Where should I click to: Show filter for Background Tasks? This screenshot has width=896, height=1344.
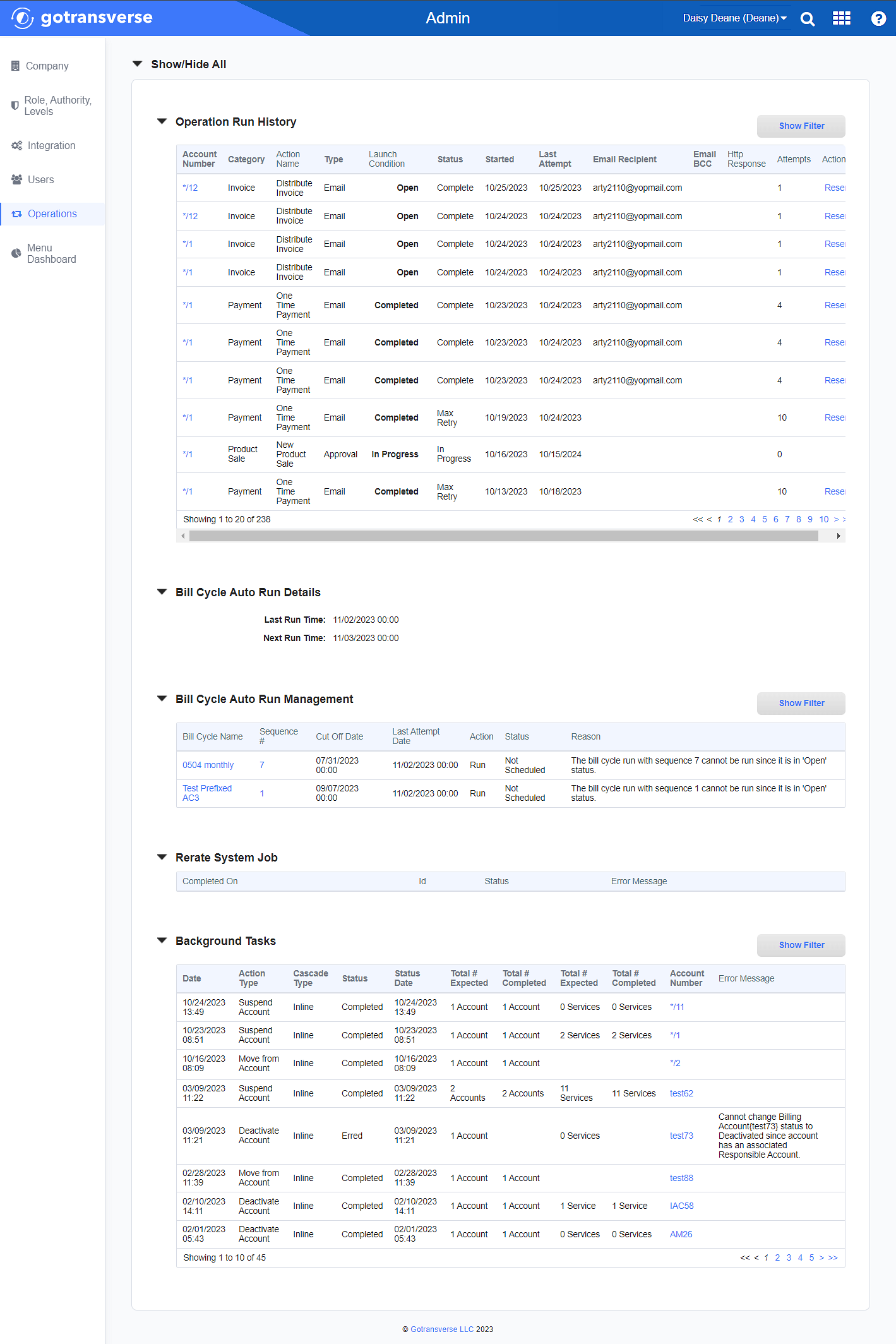(x=801, y=945)
